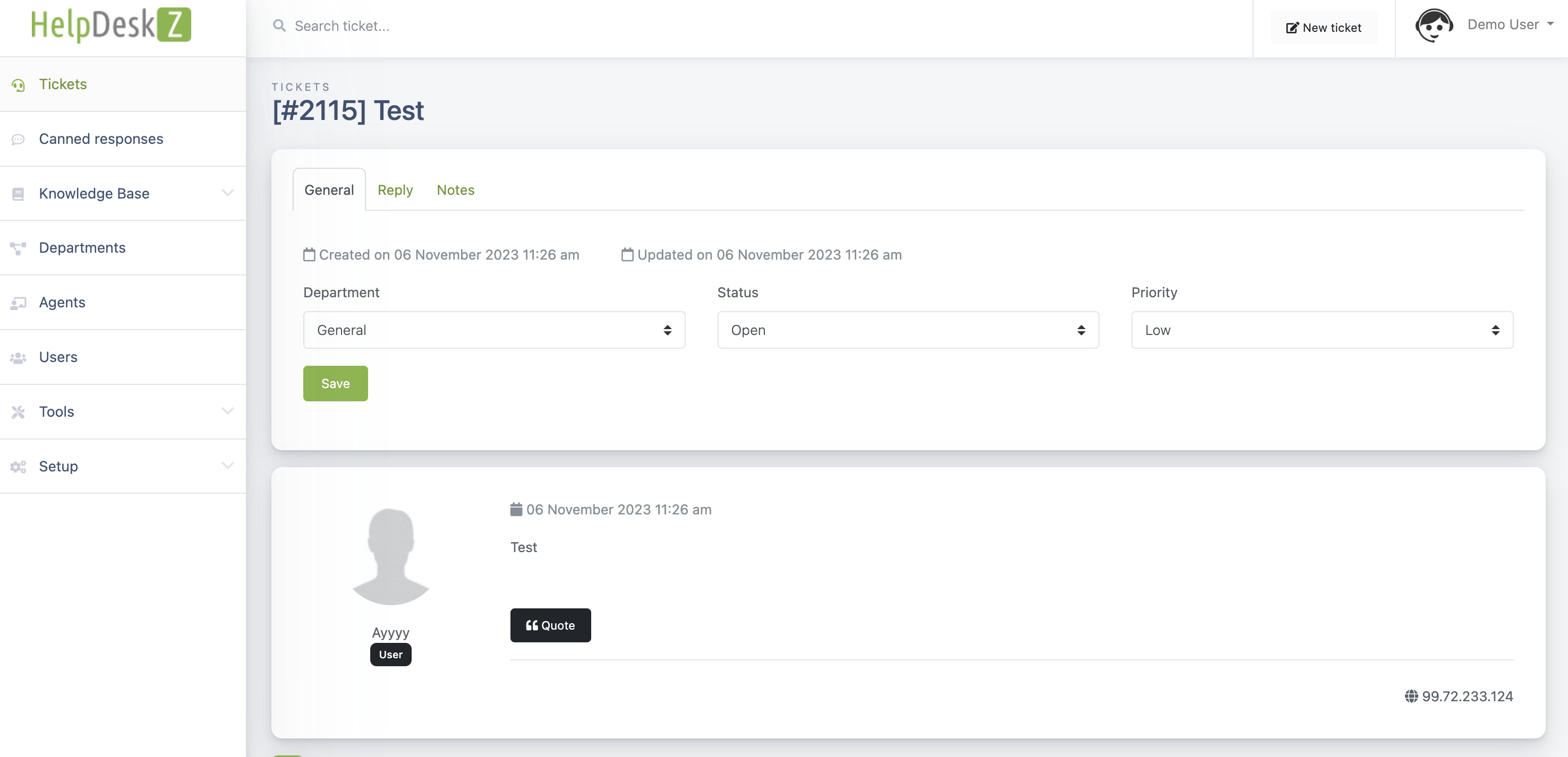Viewport: 1568px width, 757px height.
Task: Click the New ticket button
Action: [1324, 28]
